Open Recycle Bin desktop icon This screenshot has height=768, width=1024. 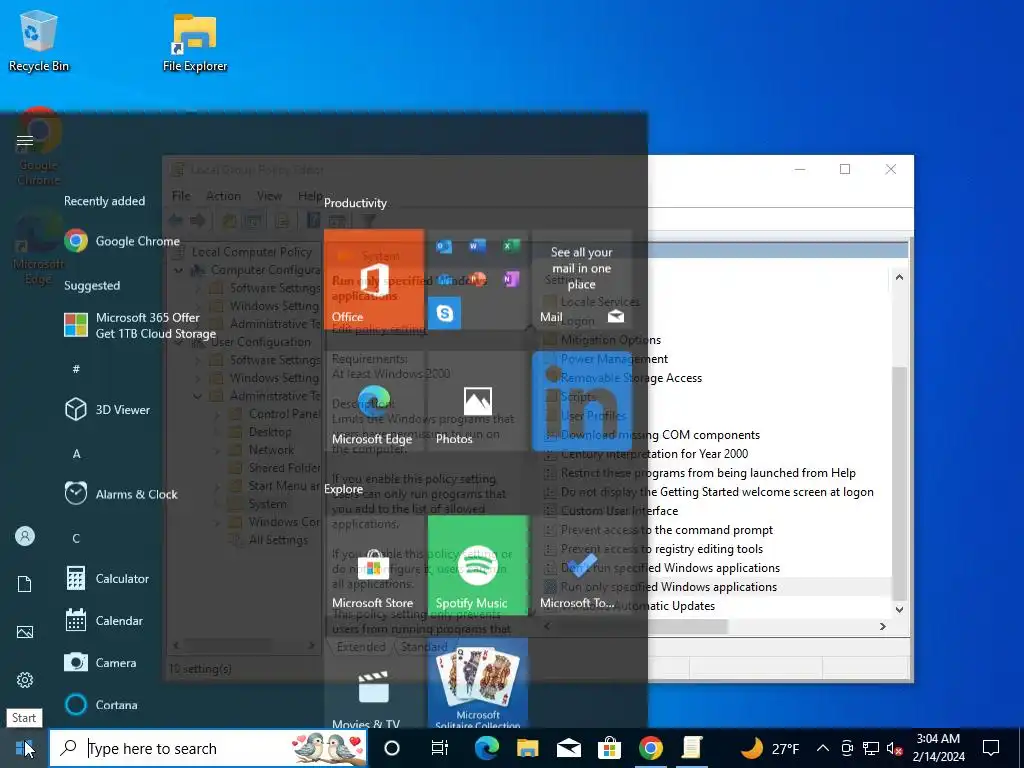point(39,40)
